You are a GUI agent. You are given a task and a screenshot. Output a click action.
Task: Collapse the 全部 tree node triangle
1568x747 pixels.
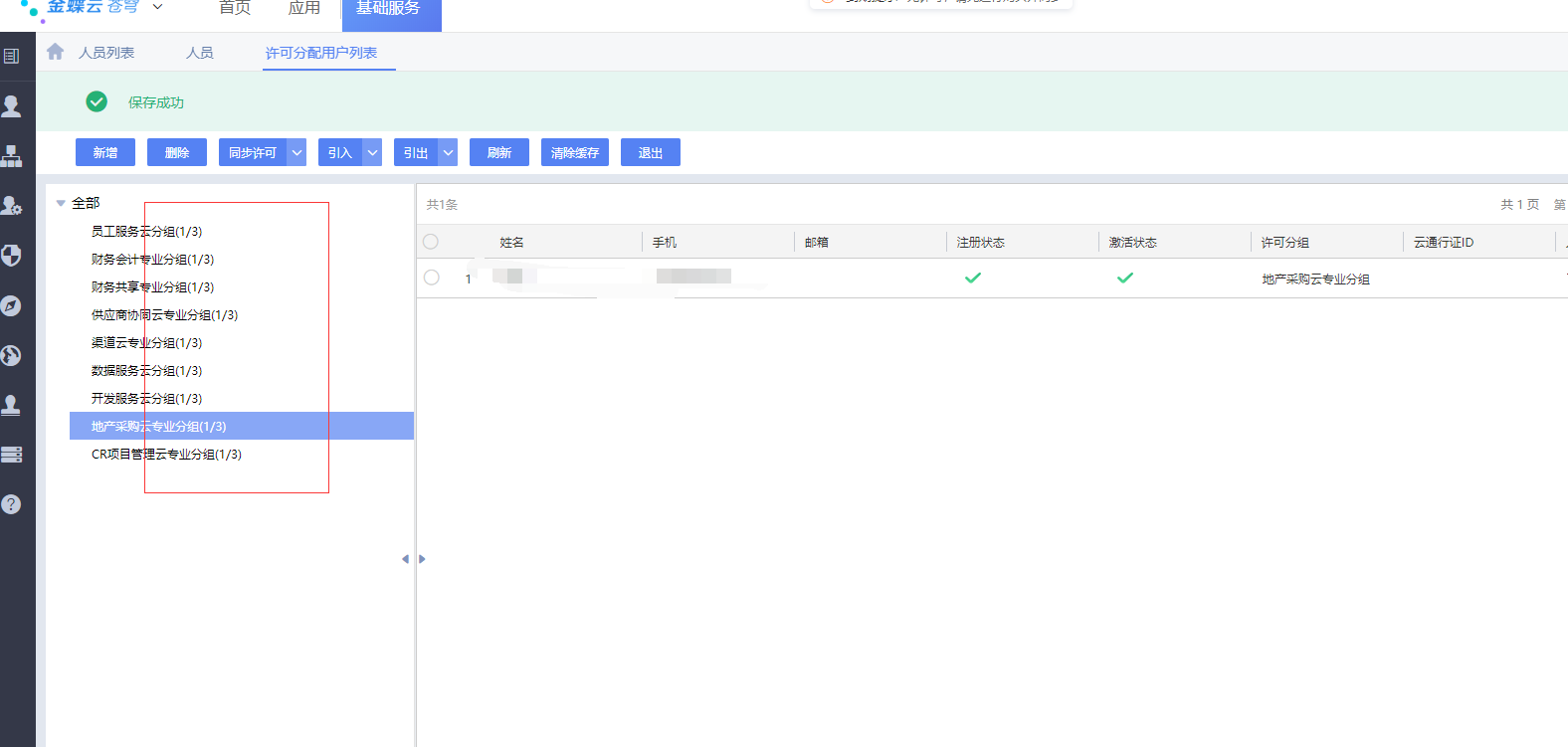pos(61,203)
